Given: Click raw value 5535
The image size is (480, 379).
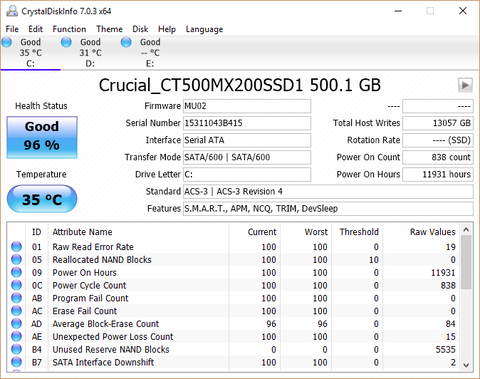Looking at the screenshot, I should point(445,349).
